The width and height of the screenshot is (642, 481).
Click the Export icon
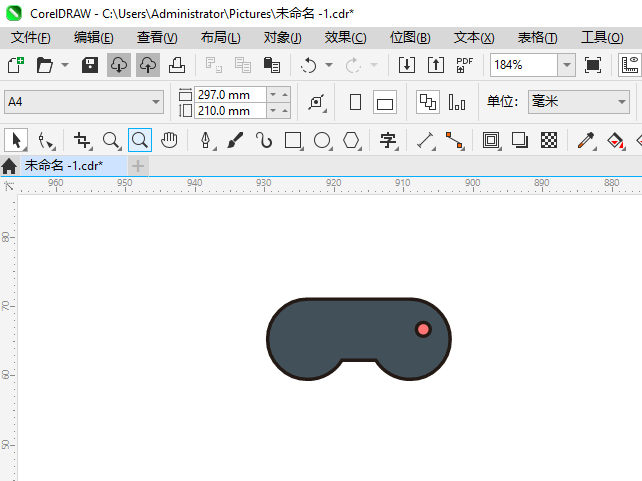point(436,65)
